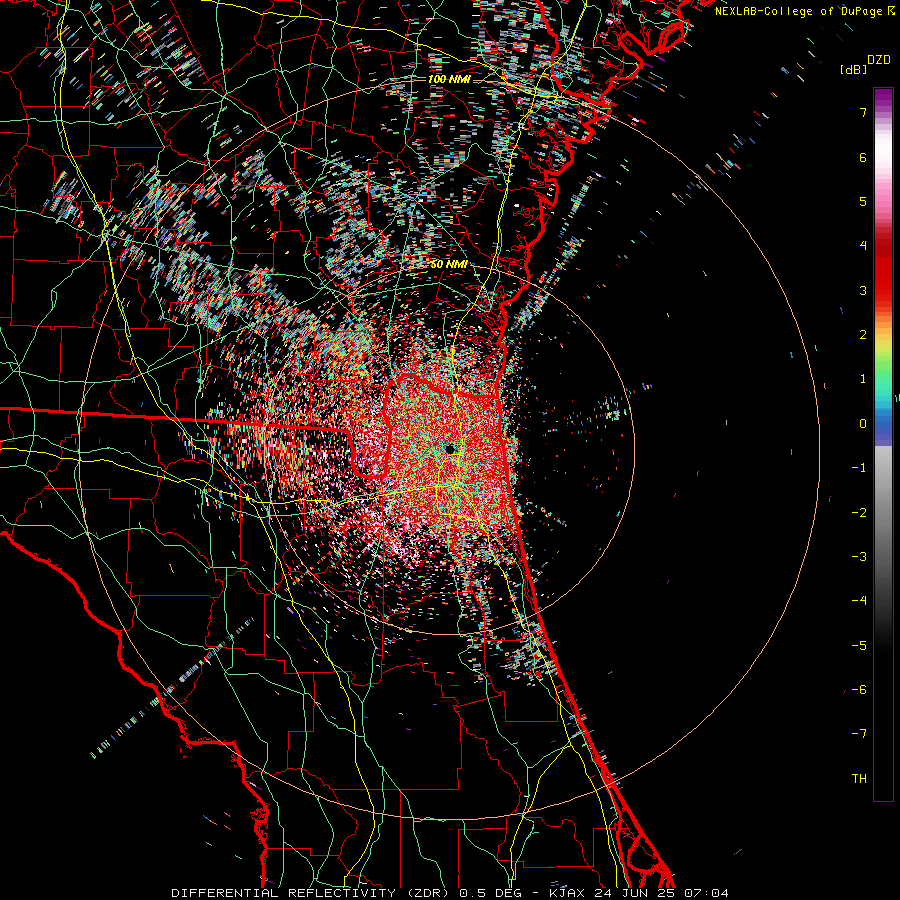Click the 4 tick label on the scale
900x900 pixels.
[x=863, y=246]
